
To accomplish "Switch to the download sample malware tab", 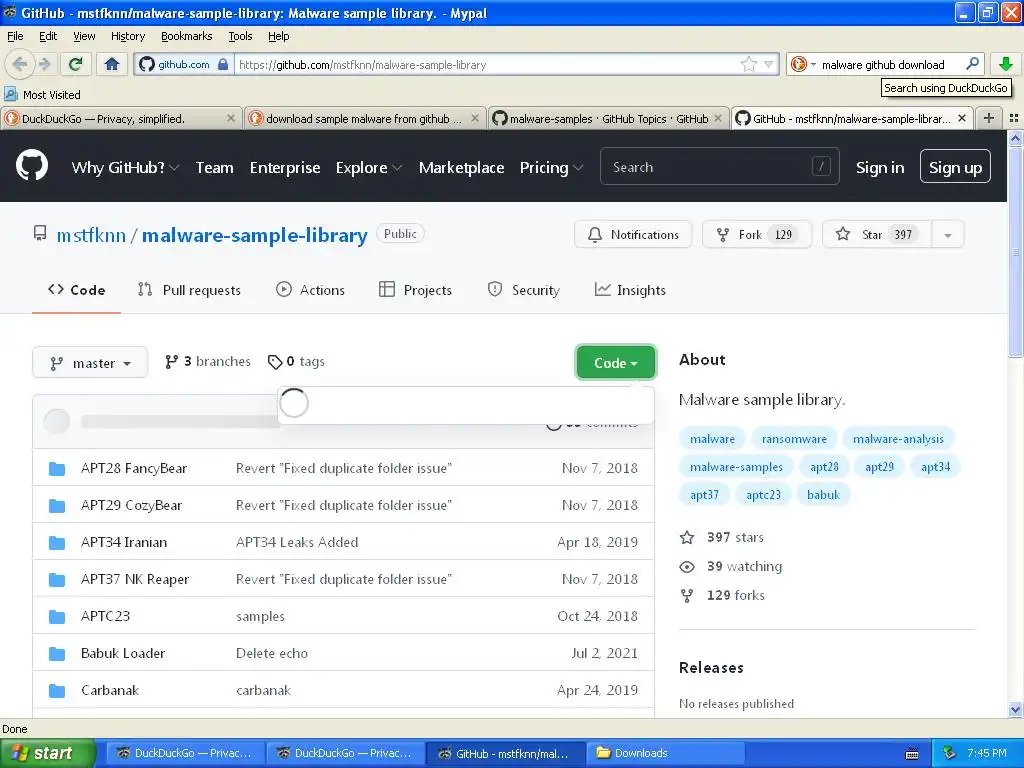I will 364,118.
